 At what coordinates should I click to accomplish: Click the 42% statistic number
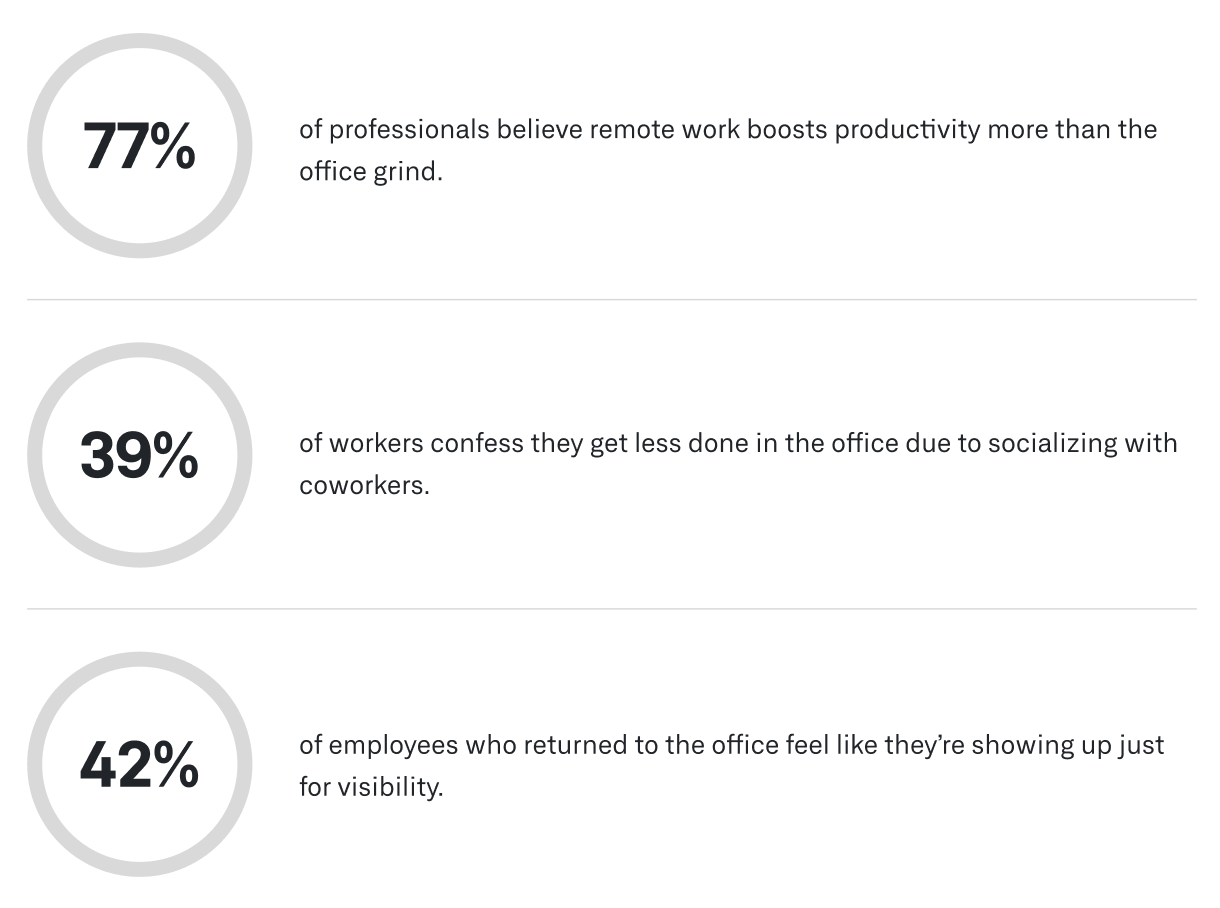point(139,765)
